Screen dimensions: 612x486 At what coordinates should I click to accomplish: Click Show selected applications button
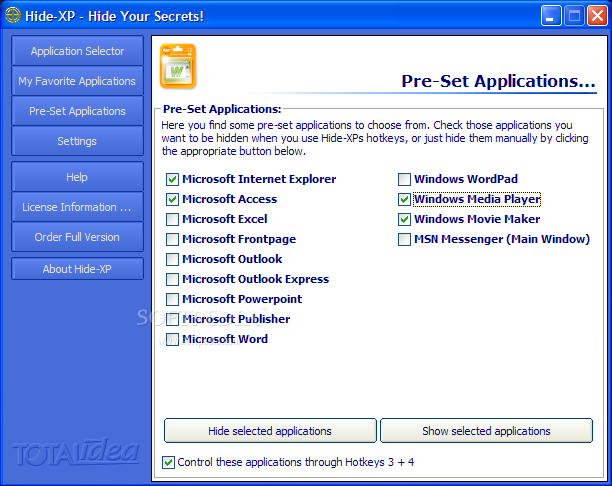486,431
